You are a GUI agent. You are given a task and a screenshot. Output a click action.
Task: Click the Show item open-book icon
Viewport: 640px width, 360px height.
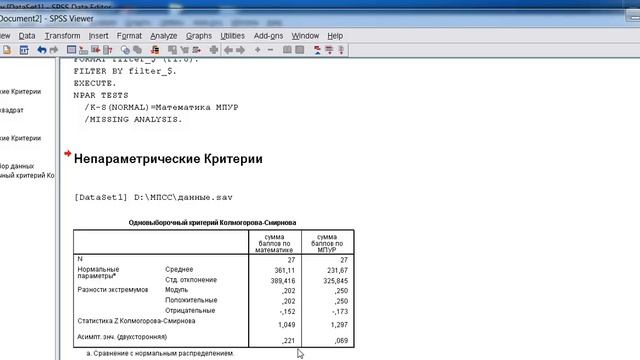(x=287, y=50)
